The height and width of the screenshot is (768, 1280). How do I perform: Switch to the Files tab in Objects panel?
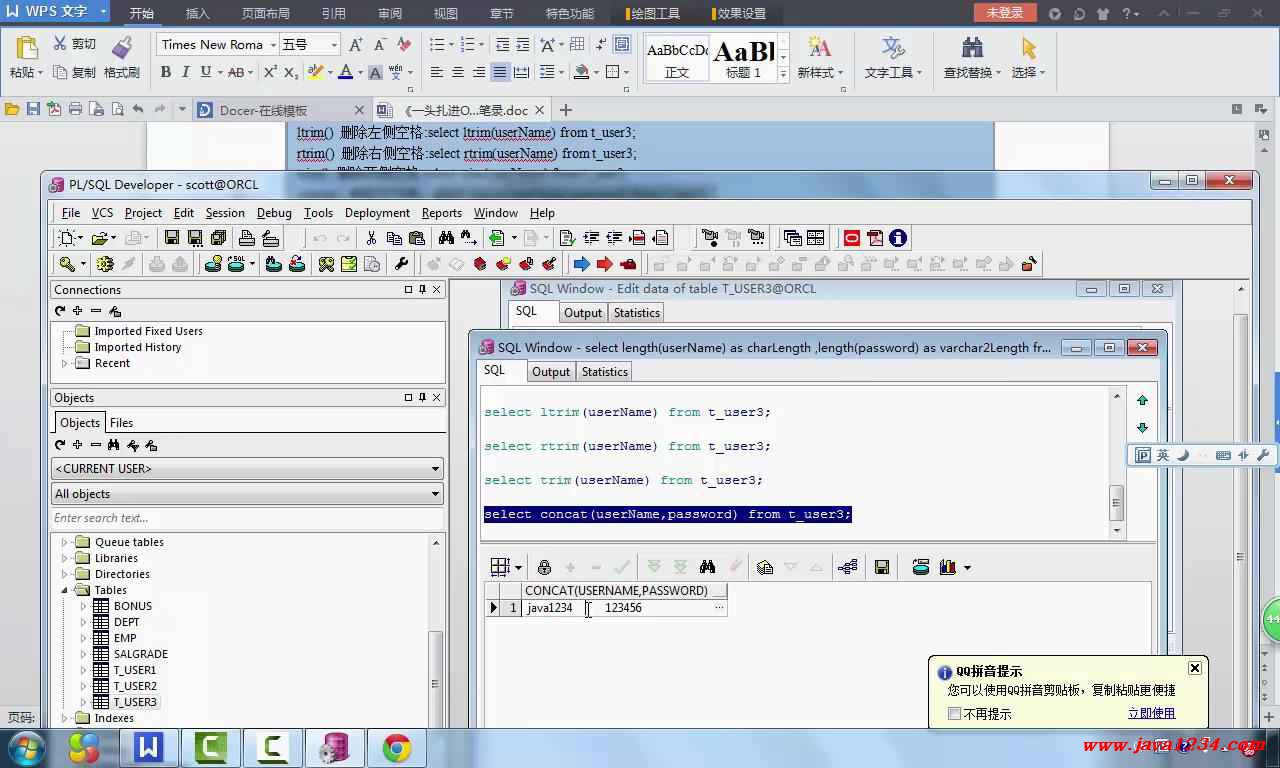click(x=121, y=423)
